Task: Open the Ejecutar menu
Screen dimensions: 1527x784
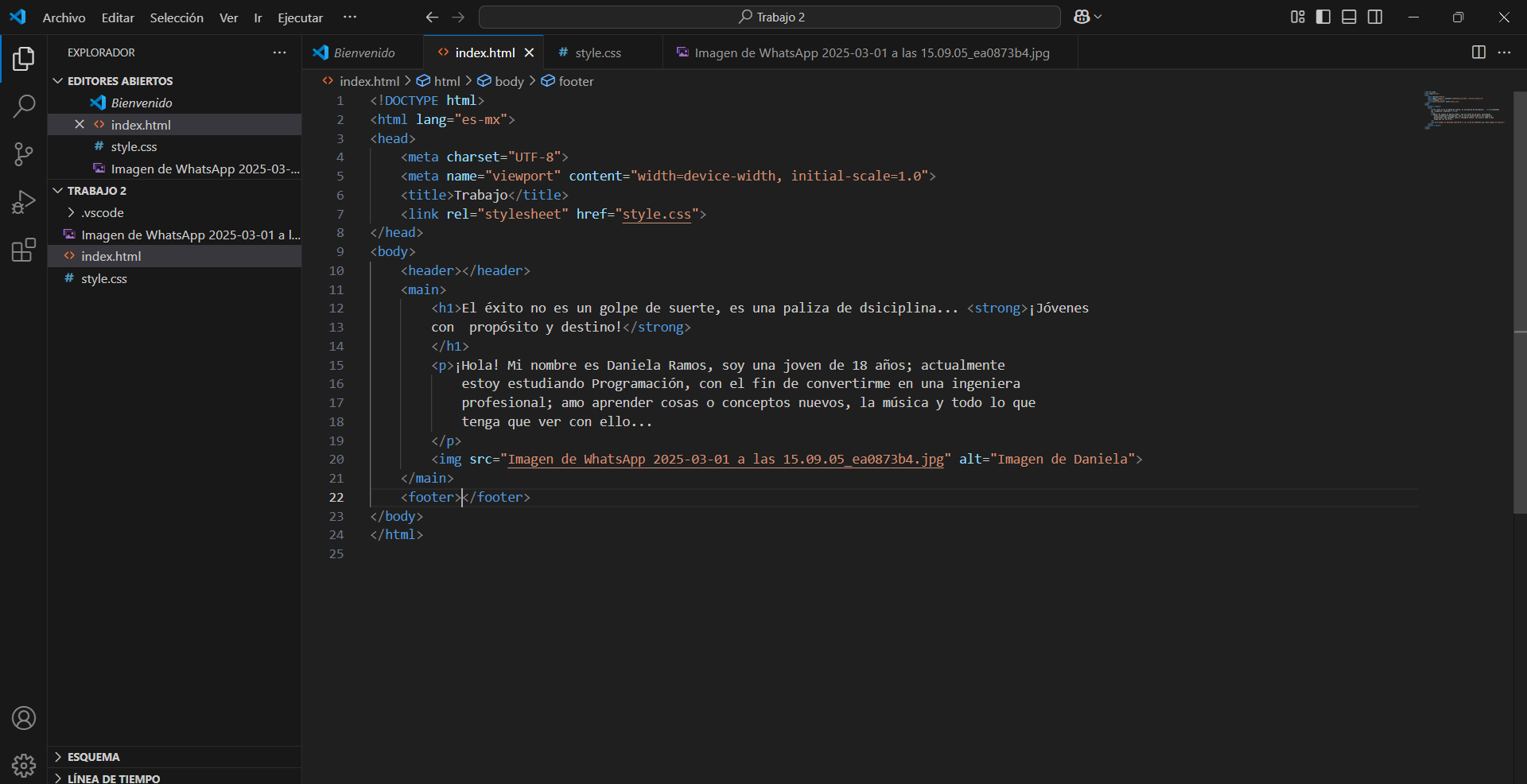Action: [300, 17]
